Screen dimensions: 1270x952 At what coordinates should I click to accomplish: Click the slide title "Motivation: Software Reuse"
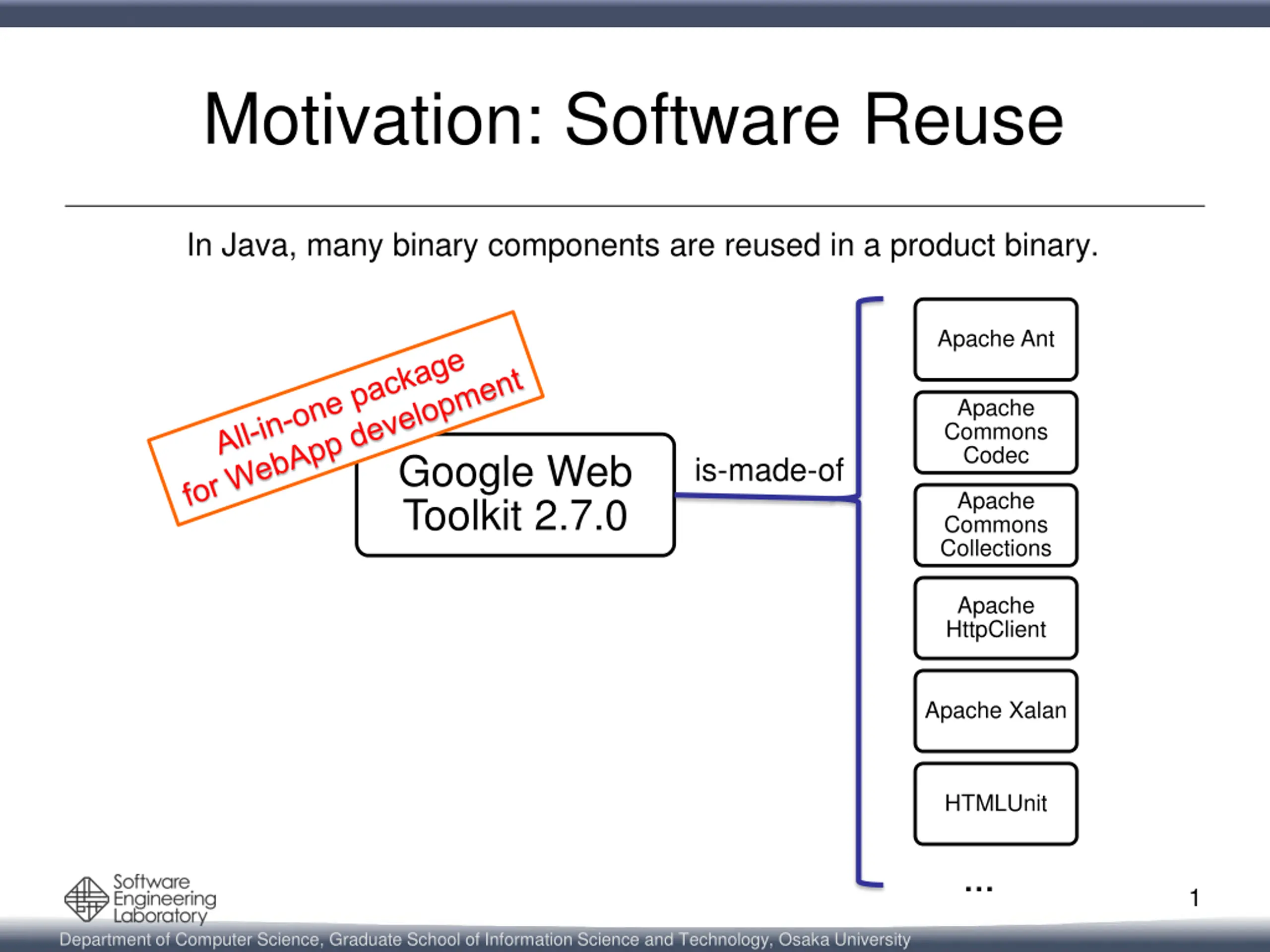click(634, 119)
